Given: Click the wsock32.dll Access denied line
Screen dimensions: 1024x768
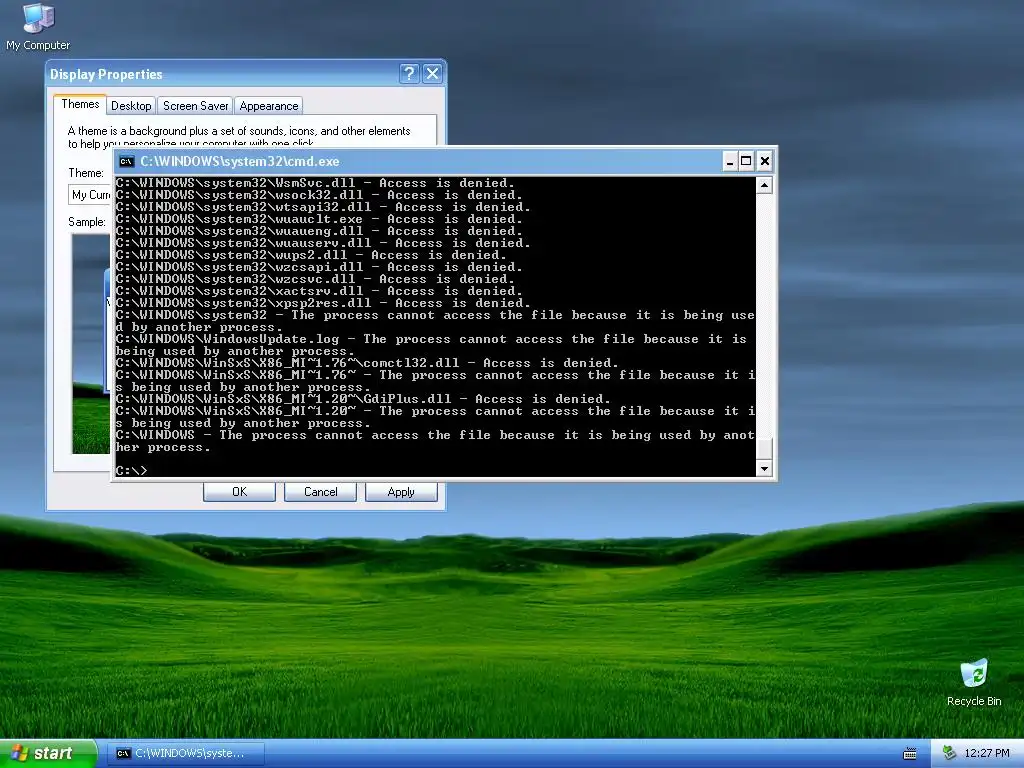Looking at the screenshot, I should click(x=319, y=195).
